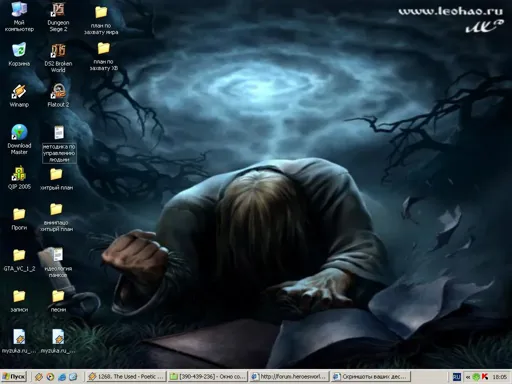Screen dimensions: 512x384
Task: Select the GTA_VC_1_2 folder
Action: [x=19, y=260]
